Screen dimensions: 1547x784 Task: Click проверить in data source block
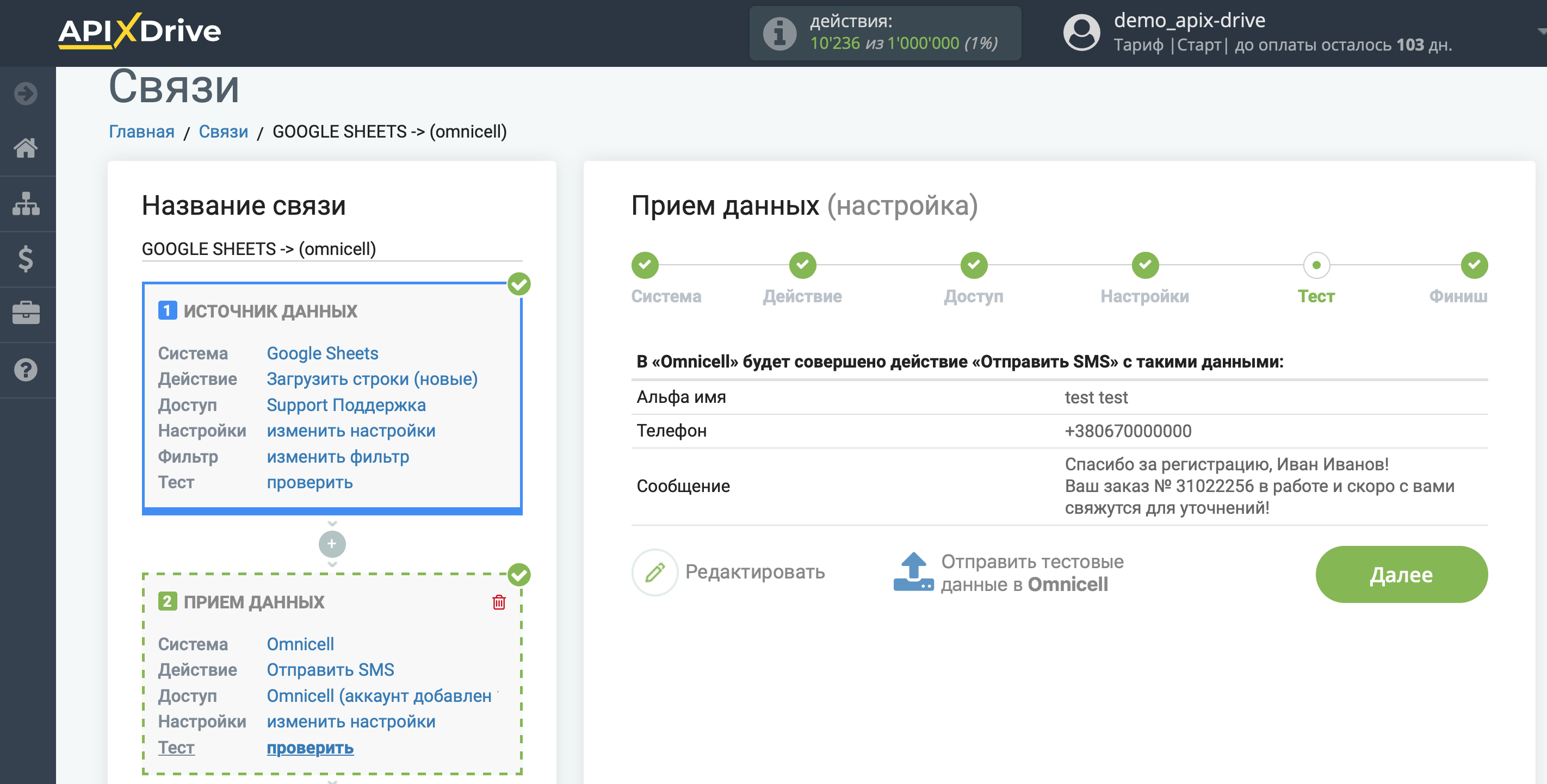tap(310, 483)
